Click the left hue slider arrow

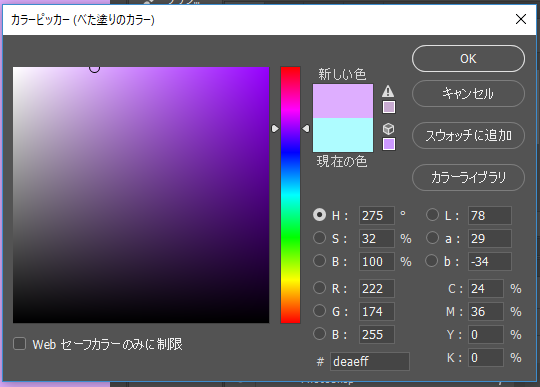click(x=275, y=128)
